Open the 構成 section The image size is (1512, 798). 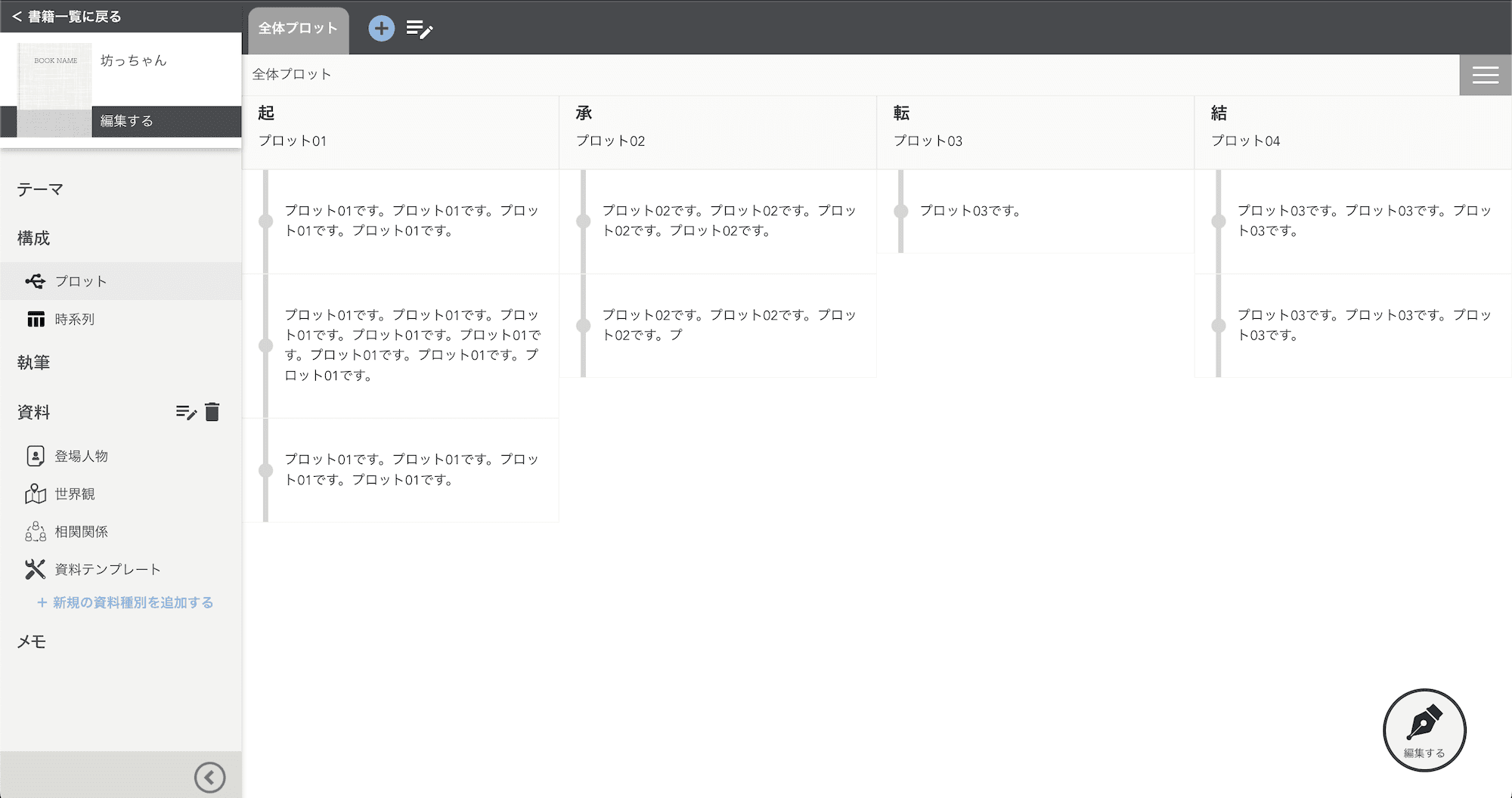point(33,238)
